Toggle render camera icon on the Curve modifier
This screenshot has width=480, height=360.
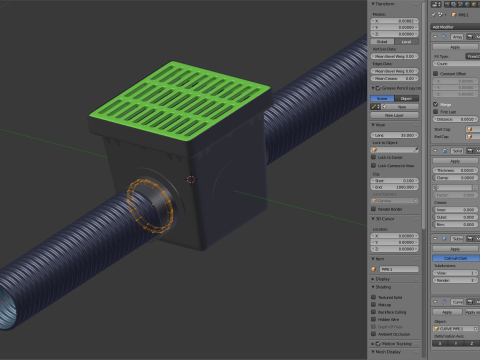(470, 302)
